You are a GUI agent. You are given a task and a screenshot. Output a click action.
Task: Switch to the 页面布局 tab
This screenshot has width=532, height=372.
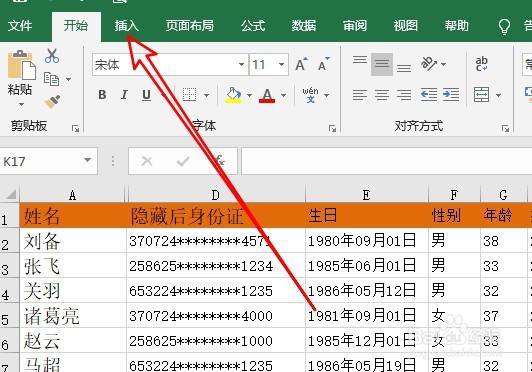189,26
